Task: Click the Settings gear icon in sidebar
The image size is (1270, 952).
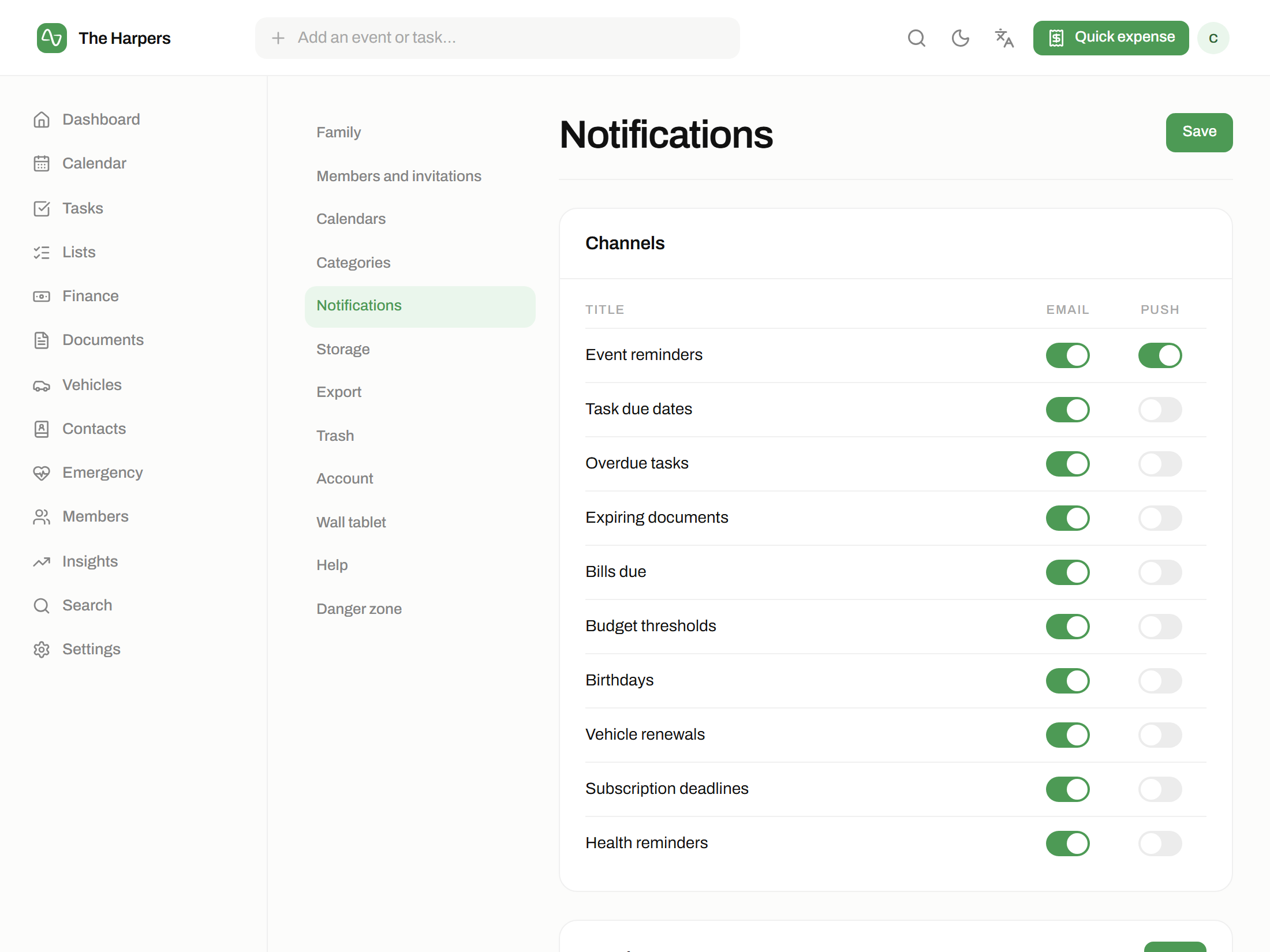Action: 42,649
